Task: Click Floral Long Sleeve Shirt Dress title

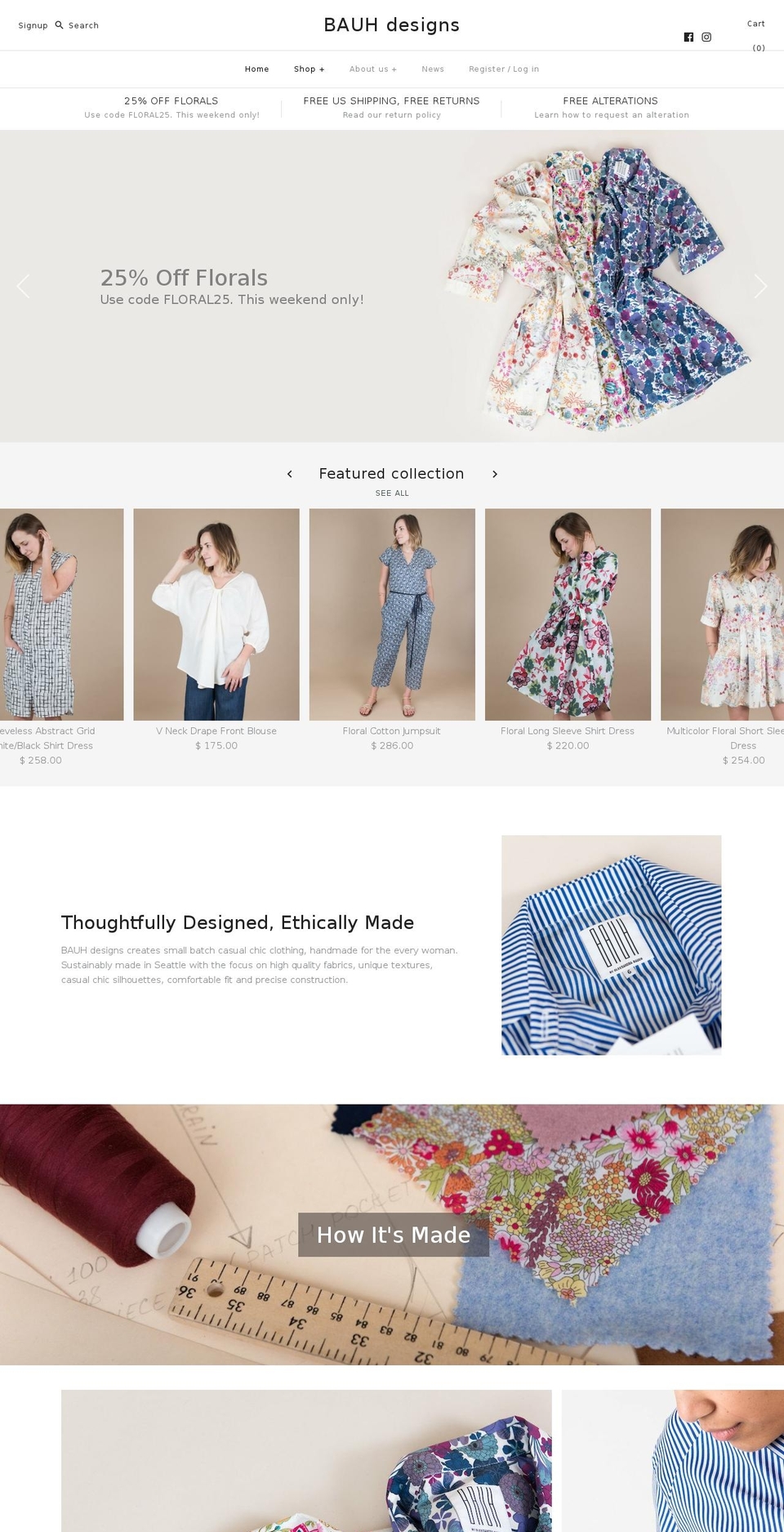Action: 568,731
